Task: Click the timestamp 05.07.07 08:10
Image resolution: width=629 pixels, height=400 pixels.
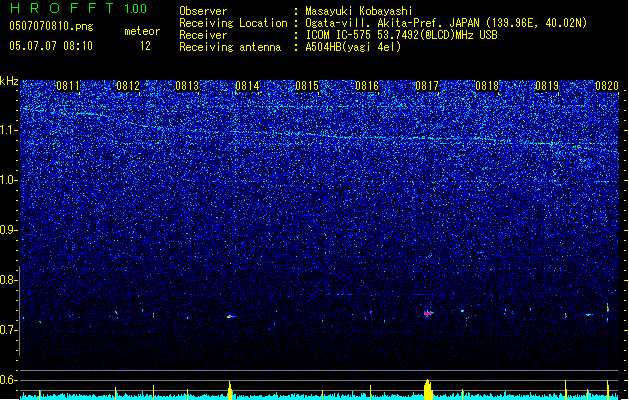Action: tap(51, 46)
